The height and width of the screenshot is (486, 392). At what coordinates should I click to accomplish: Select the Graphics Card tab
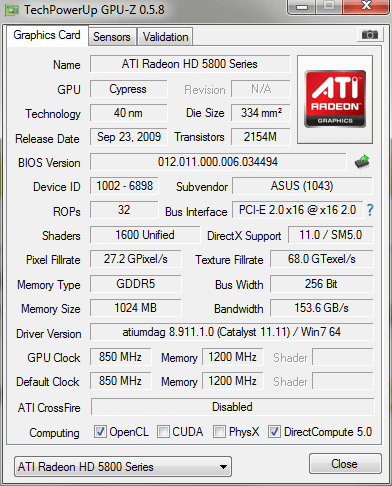47,35
